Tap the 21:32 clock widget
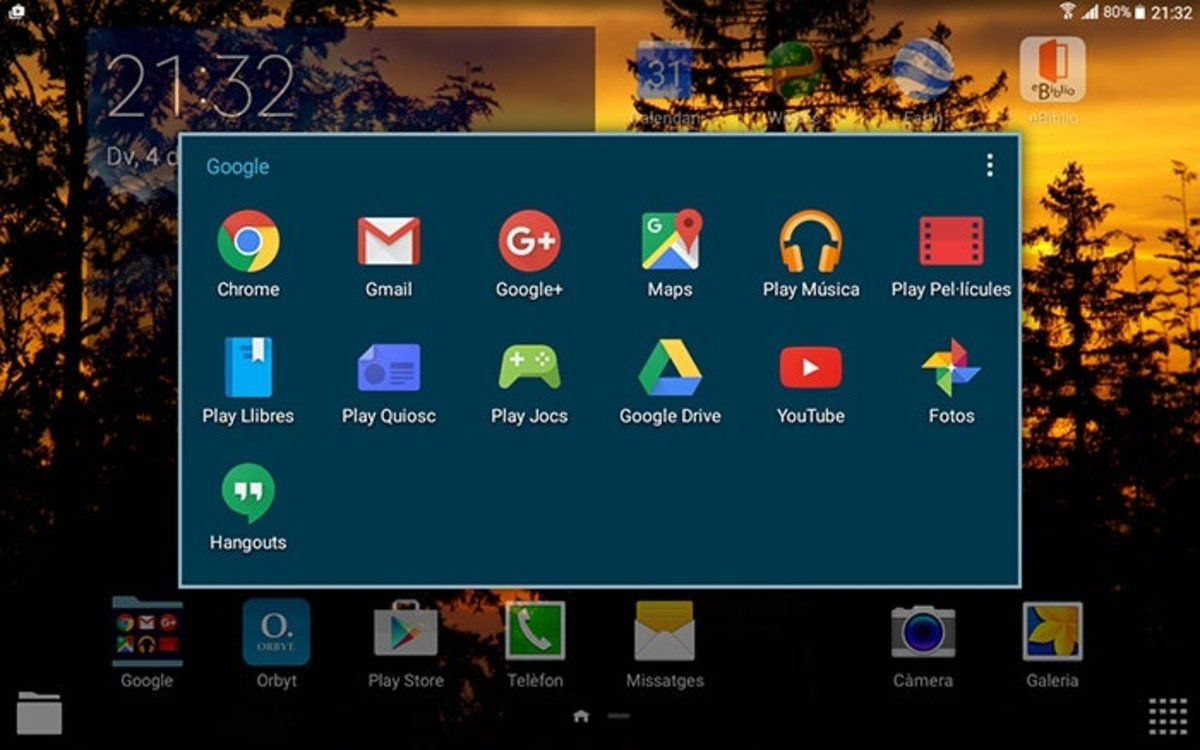This screenshot has width=1200, height=750. click(201, 87)
